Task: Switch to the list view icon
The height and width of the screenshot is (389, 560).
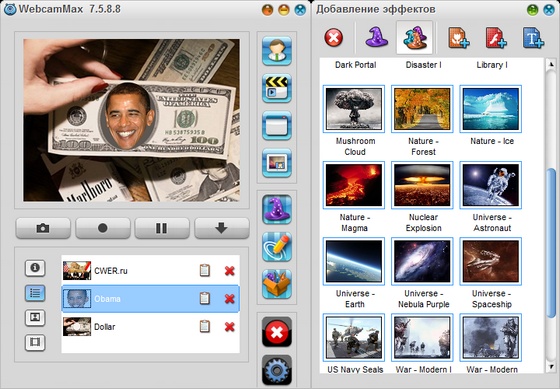Action: [35, 293]
